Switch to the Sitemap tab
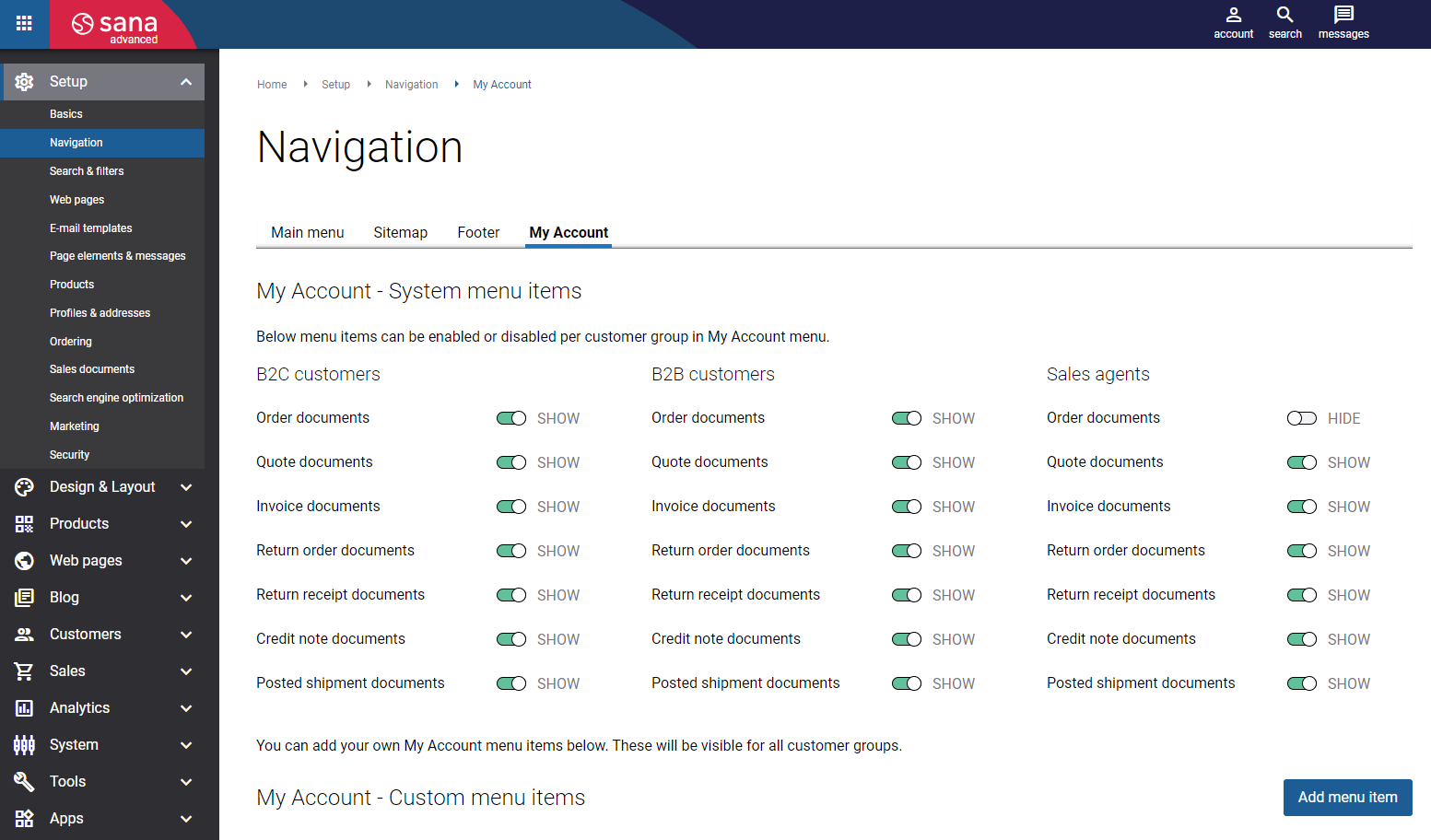Viewport: 1431px width, 840px height. pos(401,233)
